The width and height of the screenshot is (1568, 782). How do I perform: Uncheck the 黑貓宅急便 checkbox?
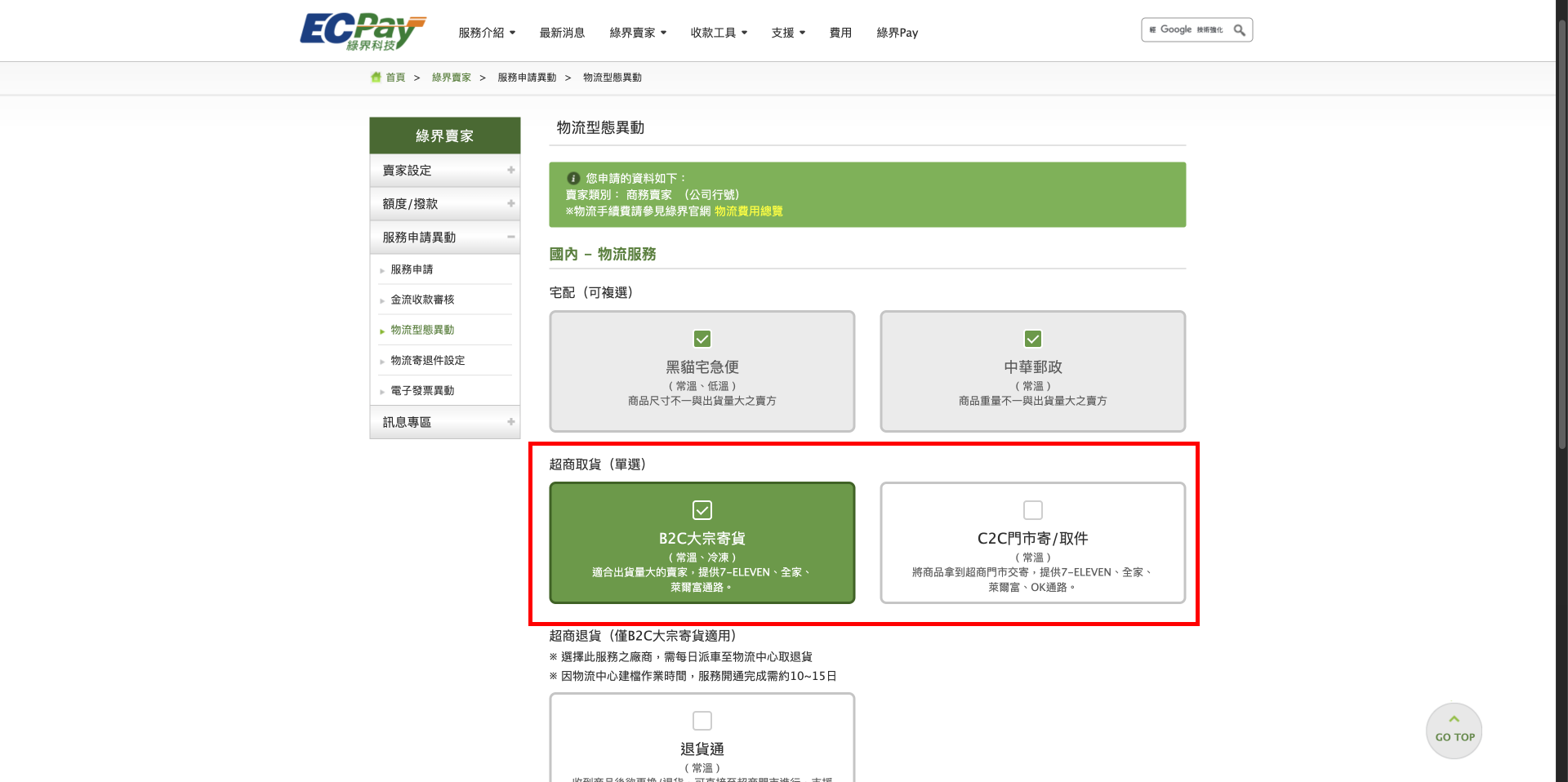pyautogui.click(x=702, y=339)
